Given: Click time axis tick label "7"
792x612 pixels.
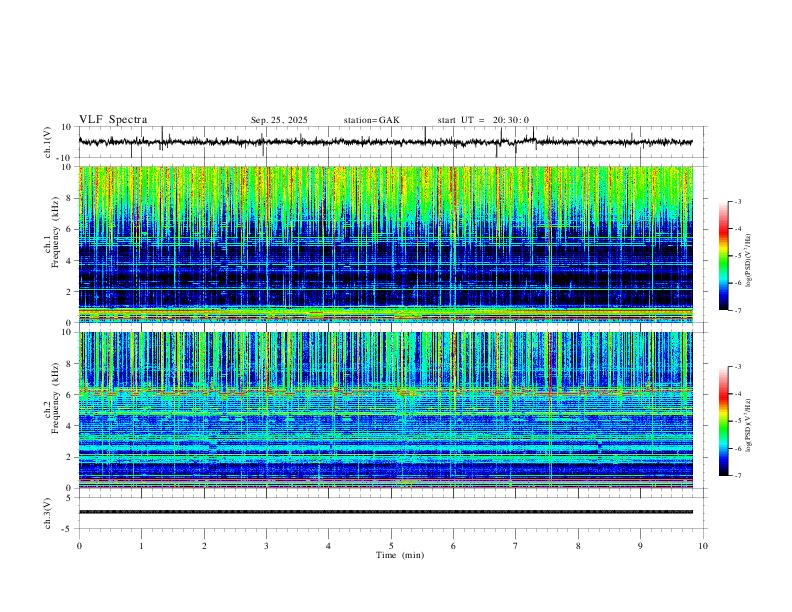Looking at the screenshot, I should pyautogui.click(x=516, y=546).
